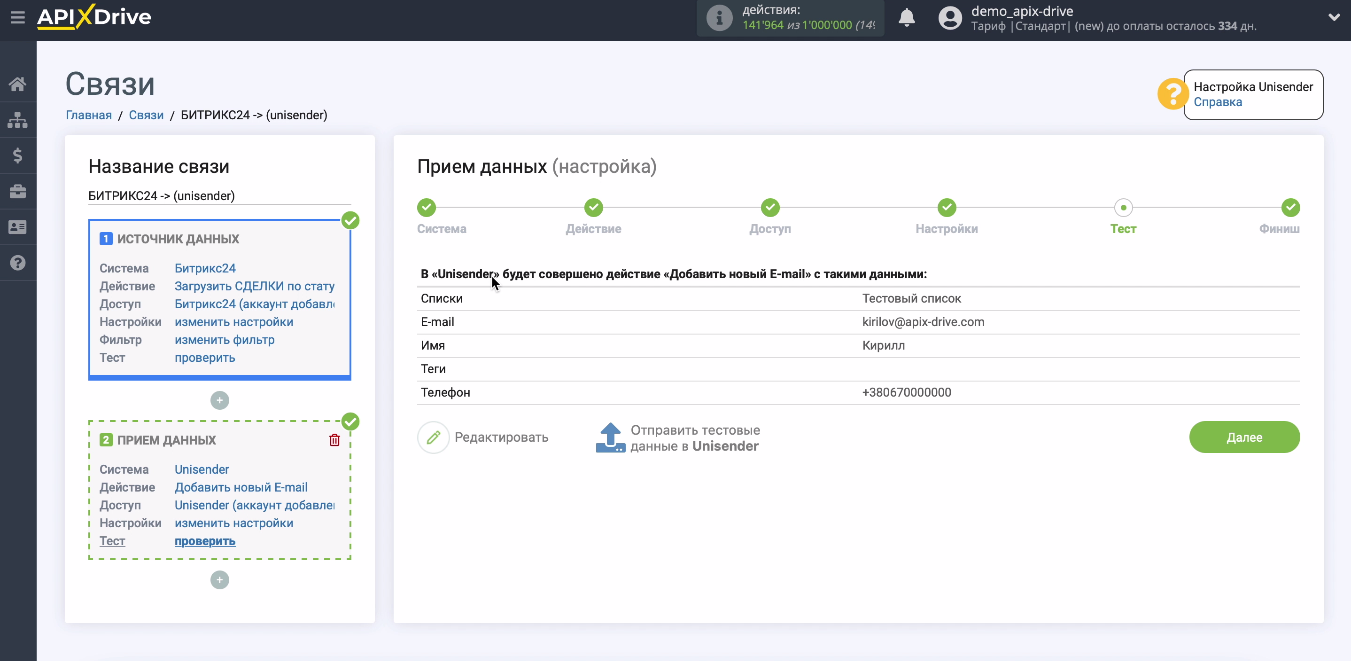Screen dimensions: 1351x661
Task: Go to Финиш step
Action: 1290,208
